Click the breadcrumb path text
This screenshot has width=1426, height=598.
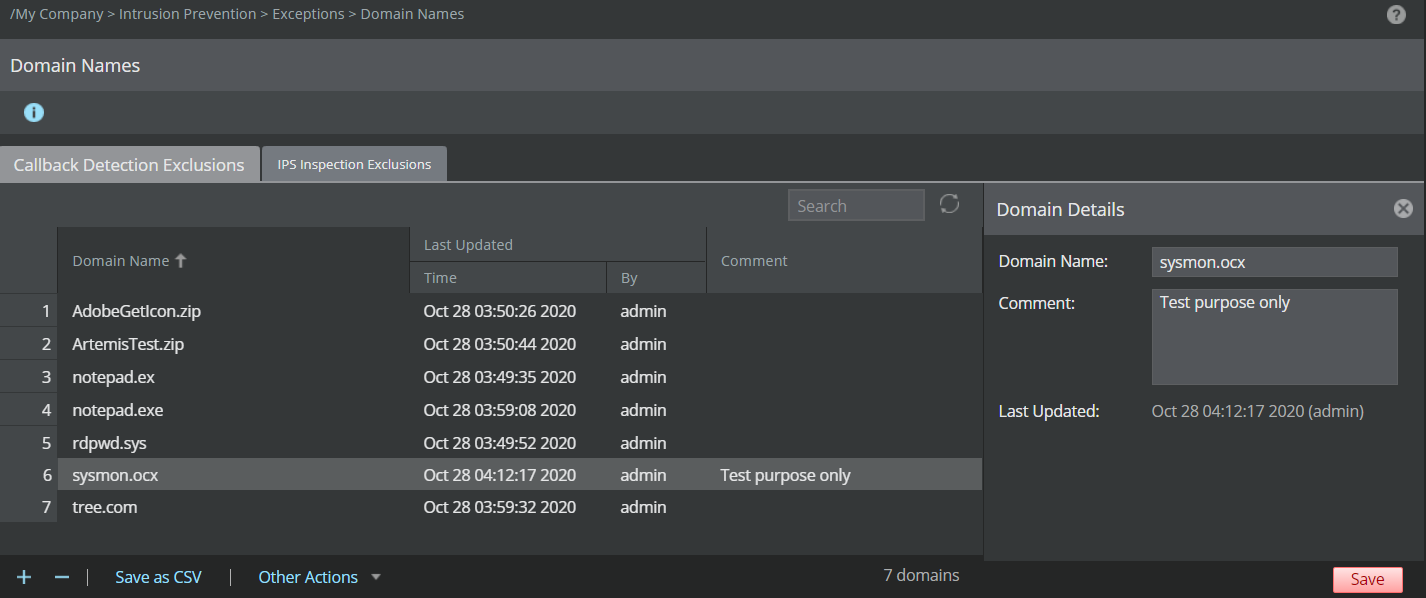tap(237, 14)
